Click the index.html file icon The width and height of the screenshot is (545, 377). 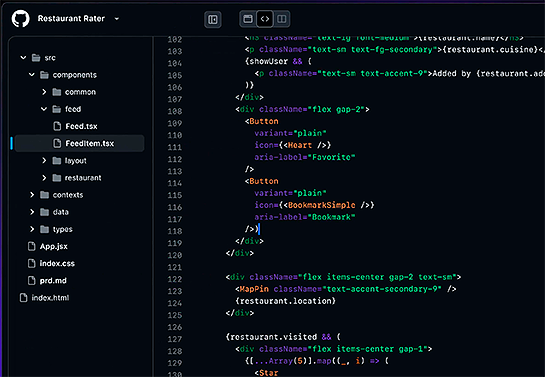click(23, 298)
